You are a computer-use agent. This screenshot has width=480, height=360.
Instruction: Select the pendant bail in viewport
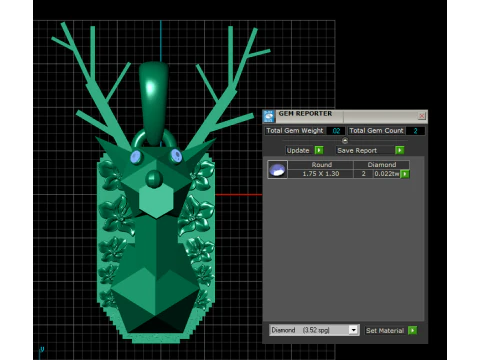154,103
